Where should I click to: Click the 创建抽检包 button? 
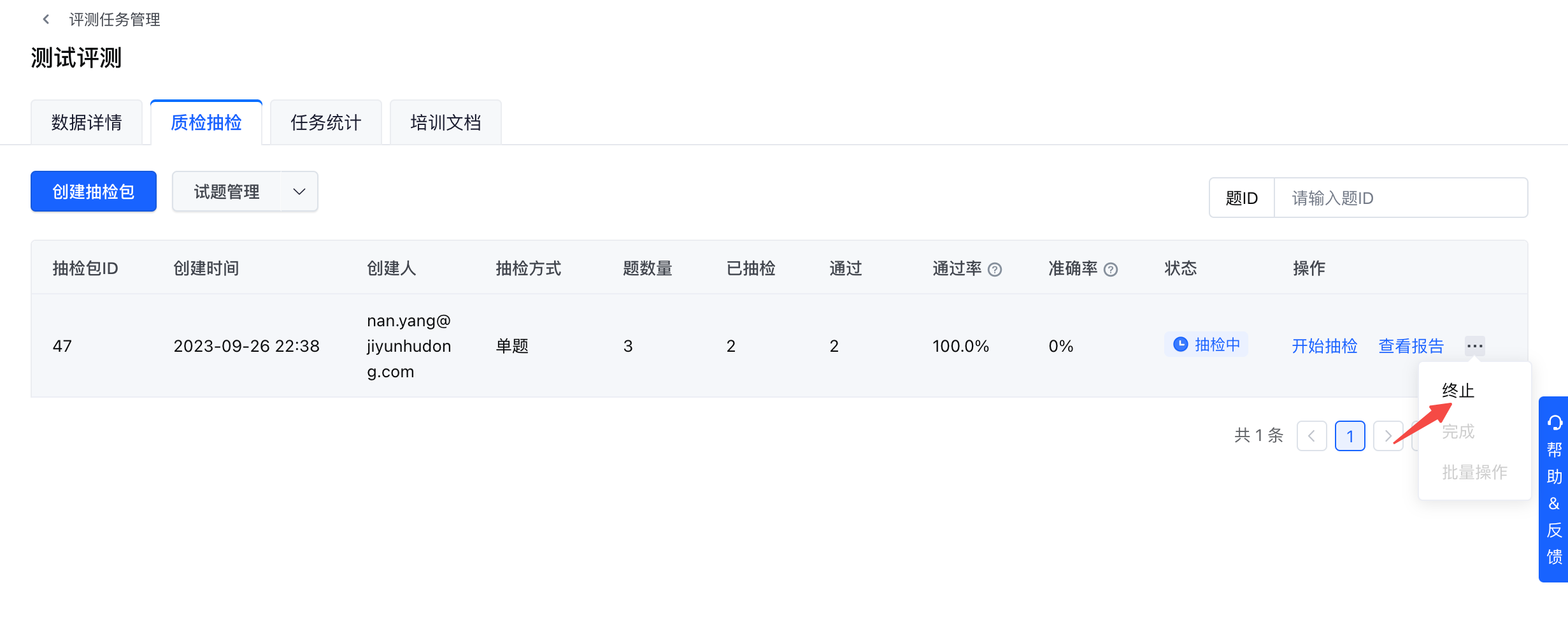94,191
